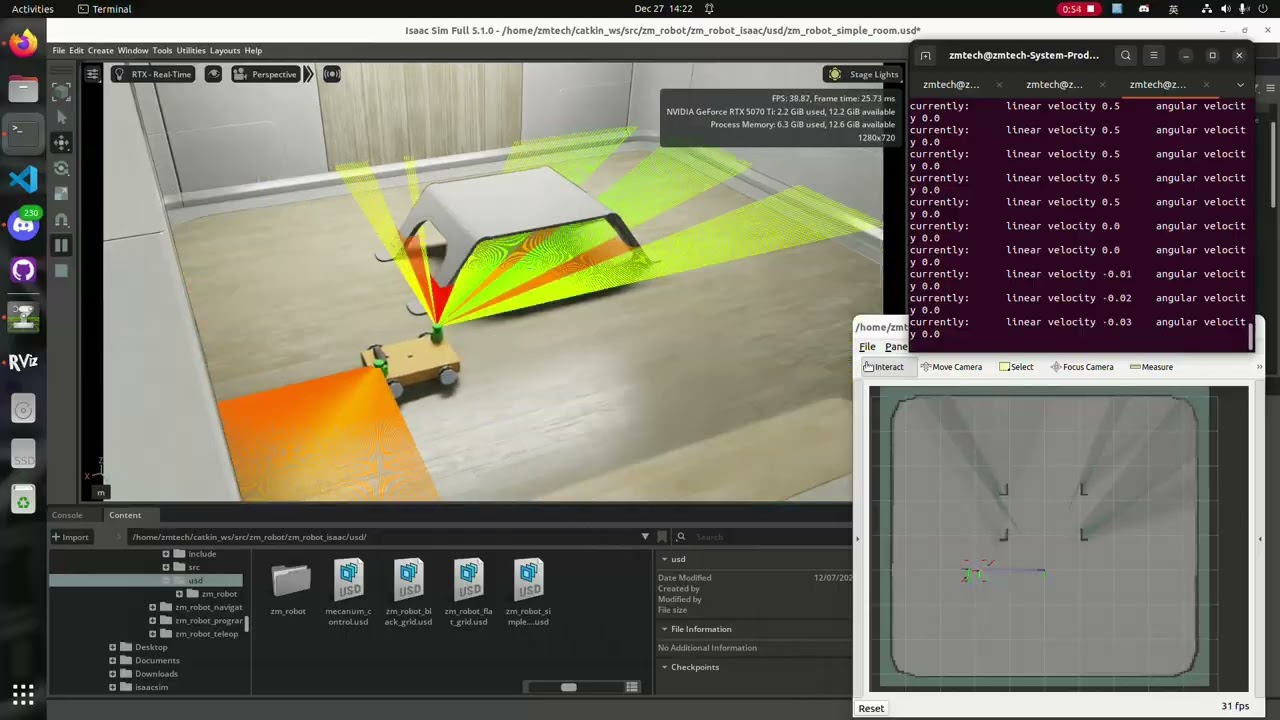Pause the simulation in the toolbar

[61, 245]
